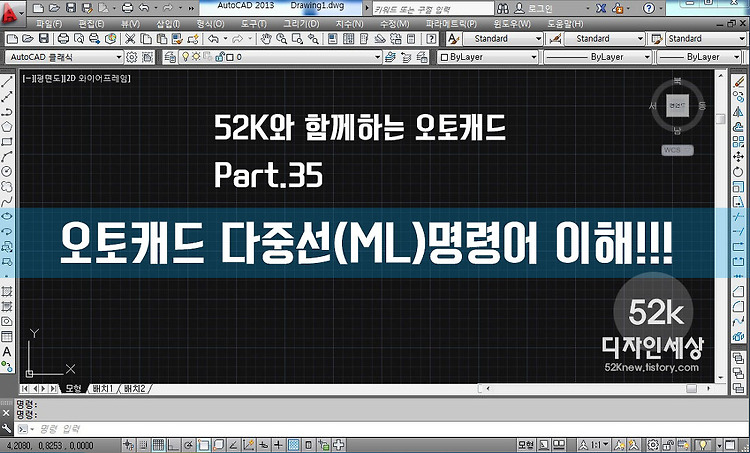Click the Dimension Style icon
Screen dimensions: 750x453
pyautogui.click(x=555, y=39)
